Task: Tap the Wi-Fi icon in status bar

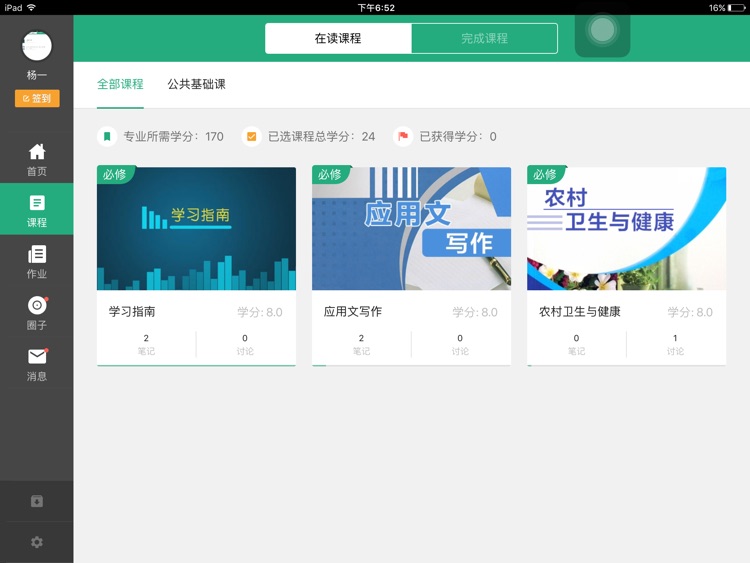Action: click(x=32, y=7)
